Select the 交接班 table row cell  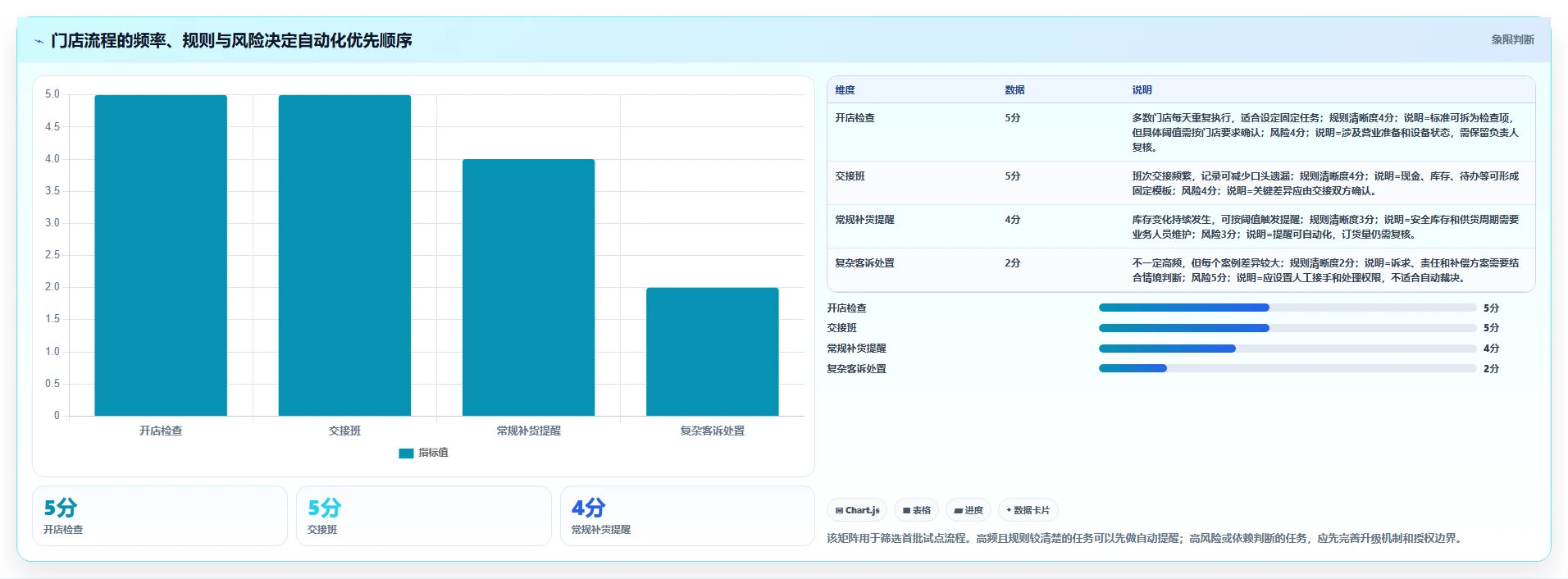point(850,176)
